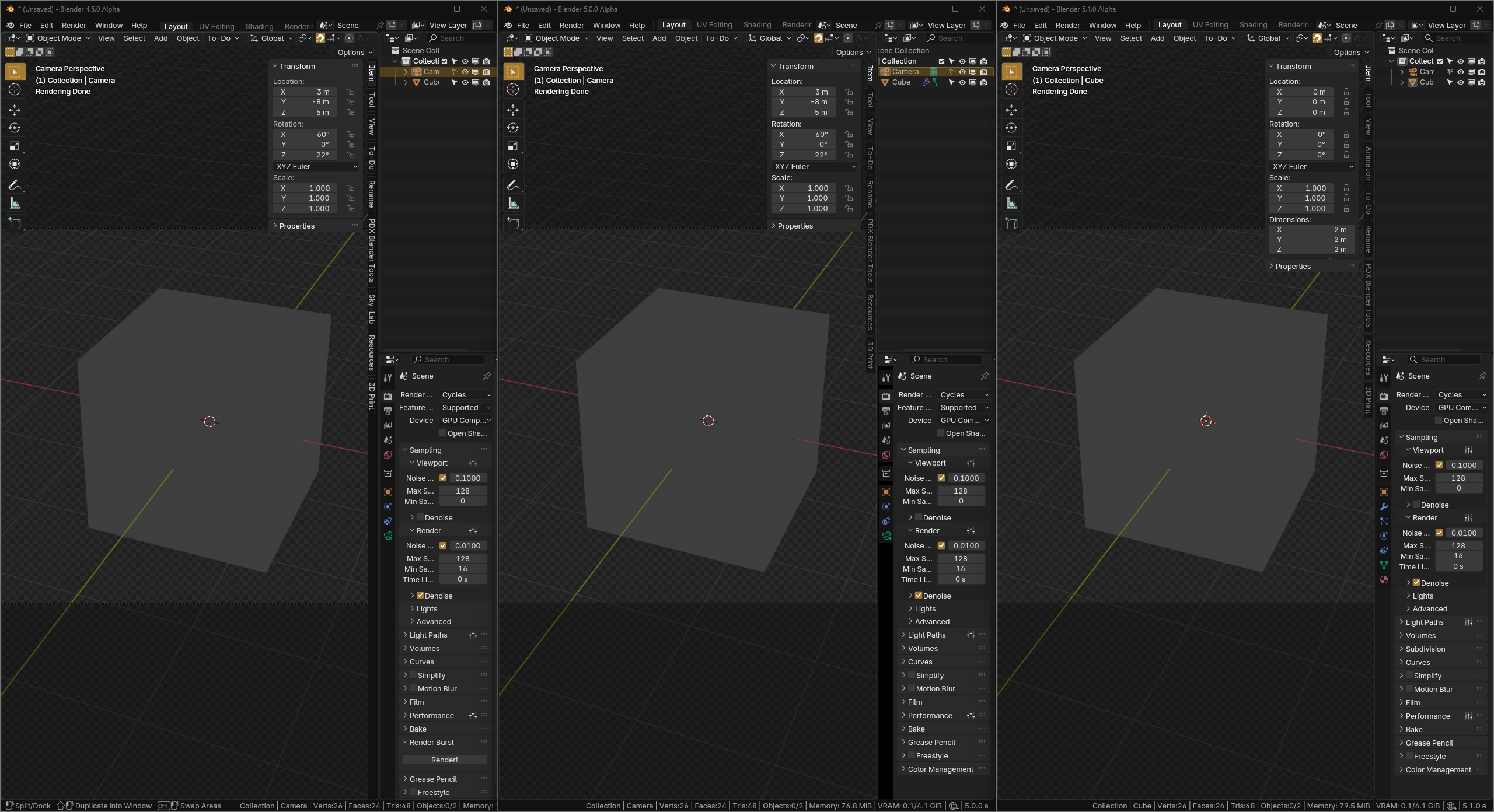Viewport: 1494px width, 812px height.
Task: Disable Viewport Noise Threshold checkbox in Blender 4.5
Action: point(443,478)
